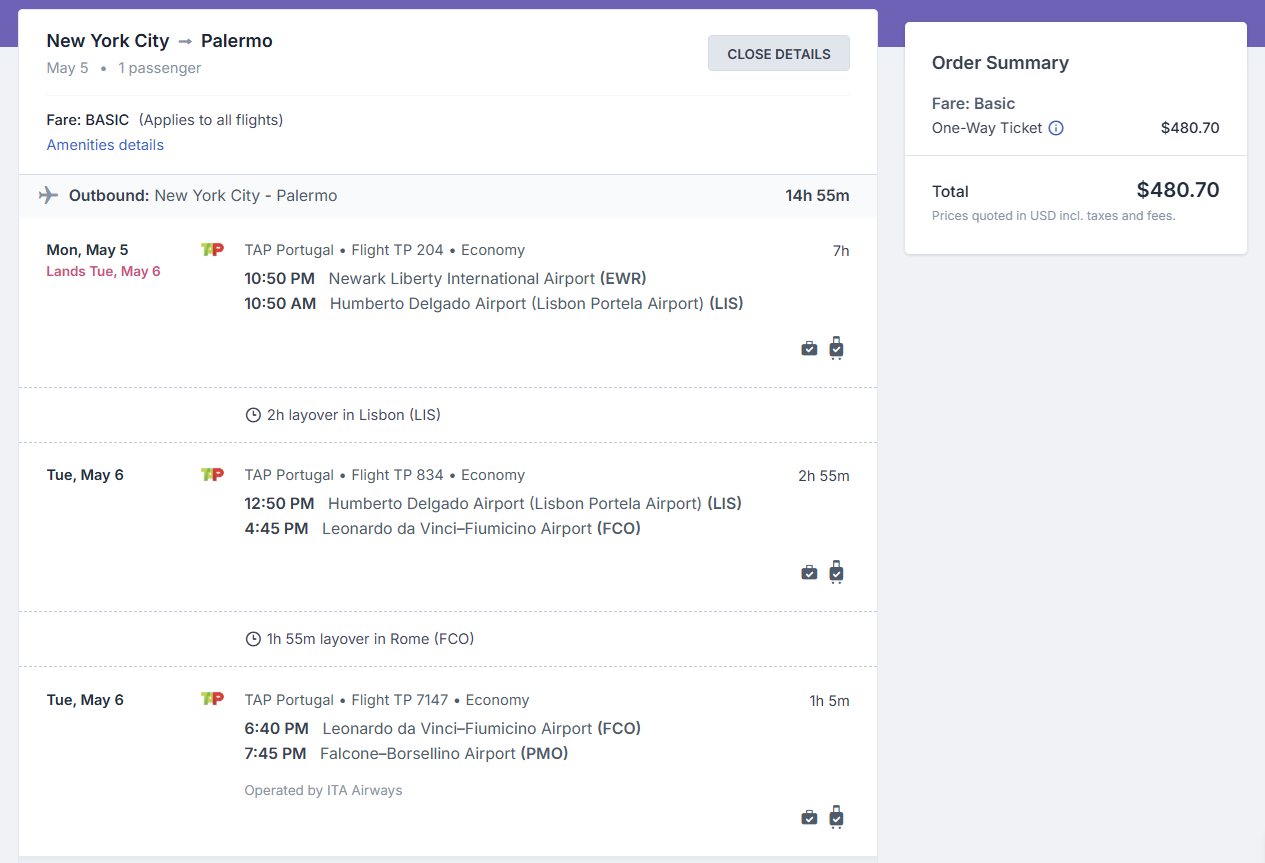
Task: Open the Amenities details link
Action: point(105,145)
